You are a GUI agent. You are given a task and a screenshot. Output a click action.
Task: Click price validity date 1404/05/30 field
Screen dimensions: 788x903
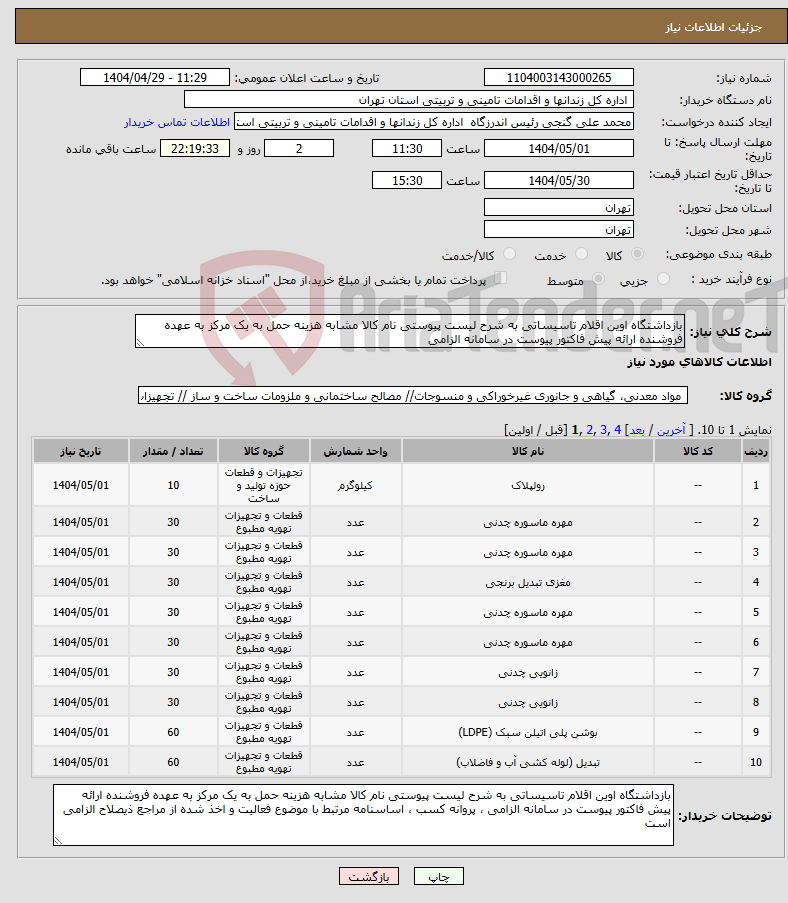(x=559, y=180)
